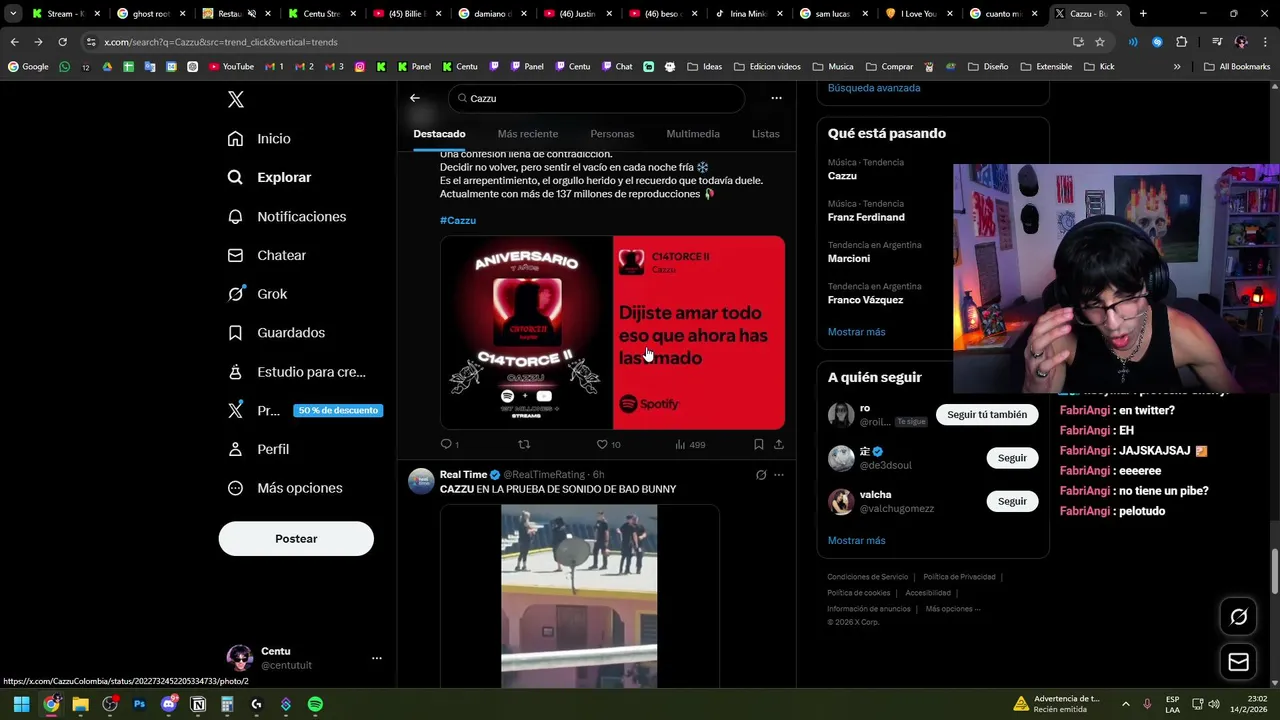This screenshot has height=720, width=1280.
Task: Click the reply icon with 1 reply
Action: coord(450,444)
